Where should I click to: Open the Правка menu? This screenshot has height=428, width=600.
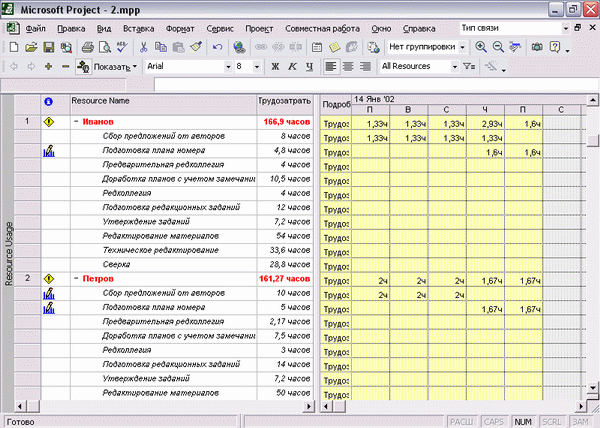(71, 29)
